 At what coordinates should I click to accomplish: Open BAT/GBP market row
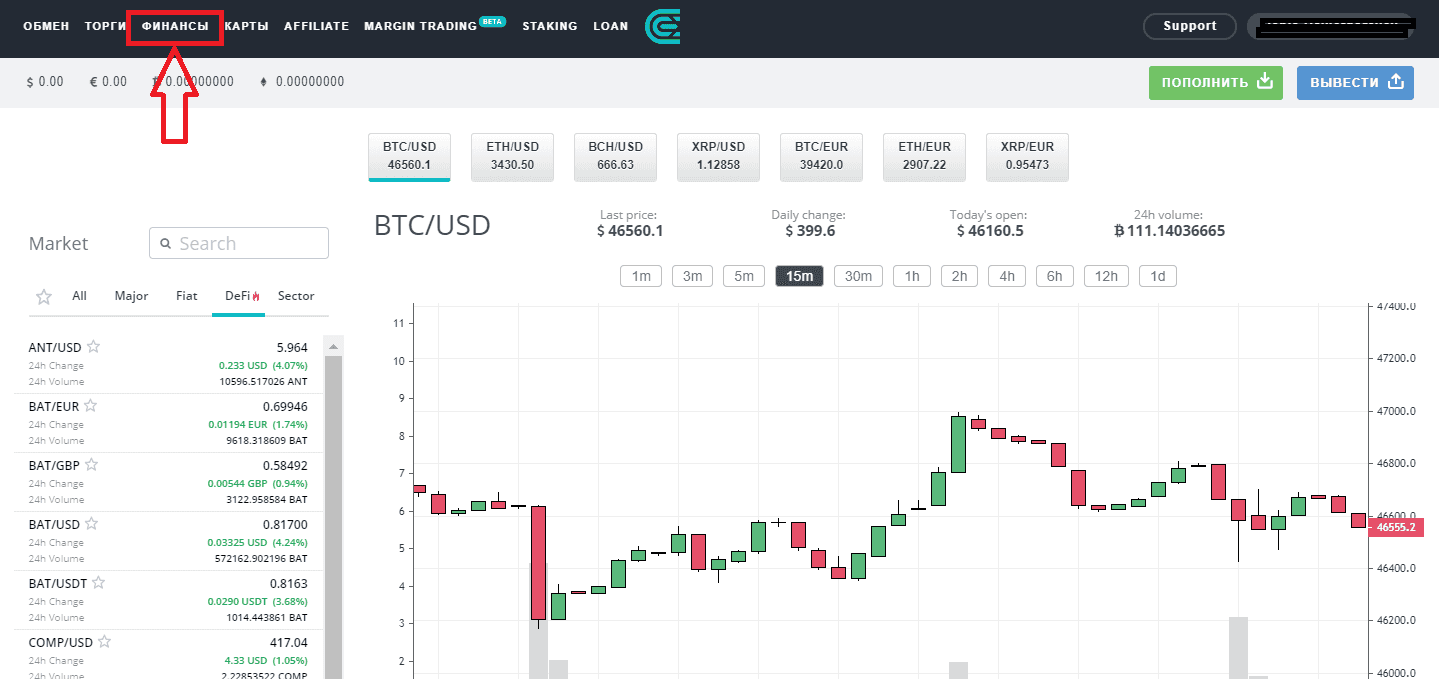click(168, 481)
